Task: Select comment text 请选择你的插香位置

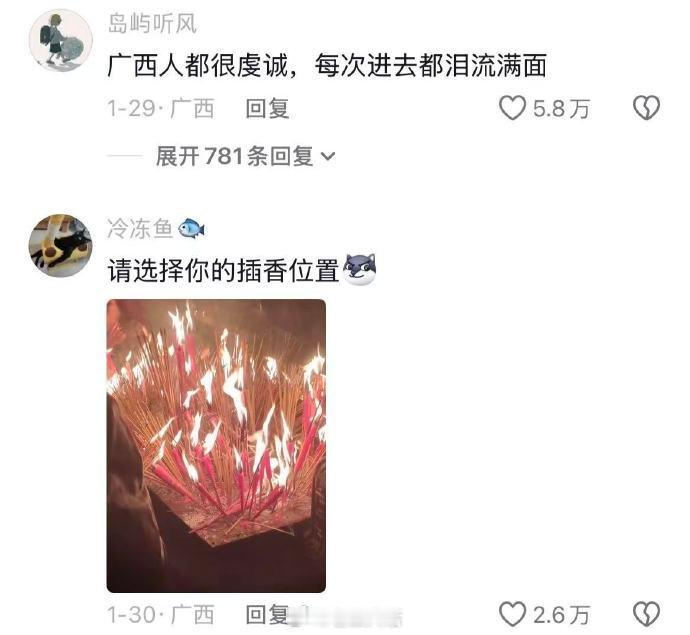Action: (x=223, y=270)
